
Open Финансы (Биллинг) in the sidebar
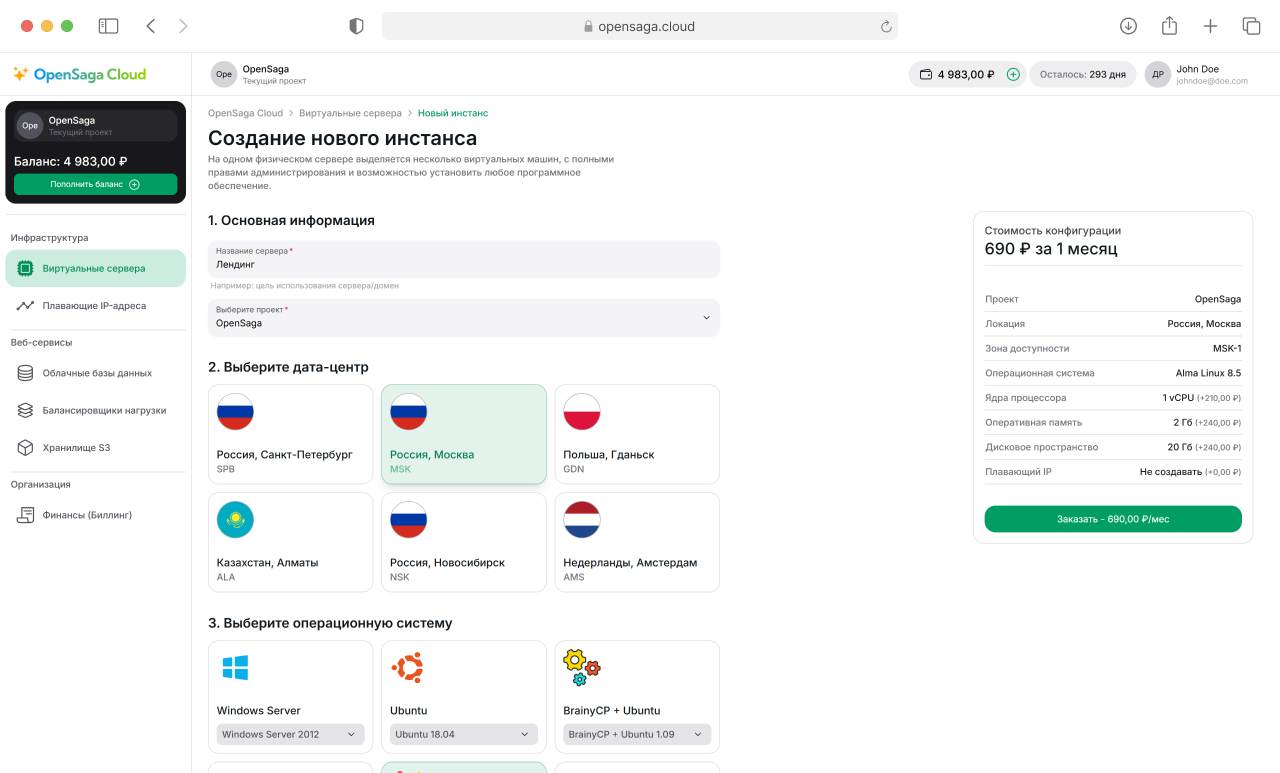tap(96, 515)
